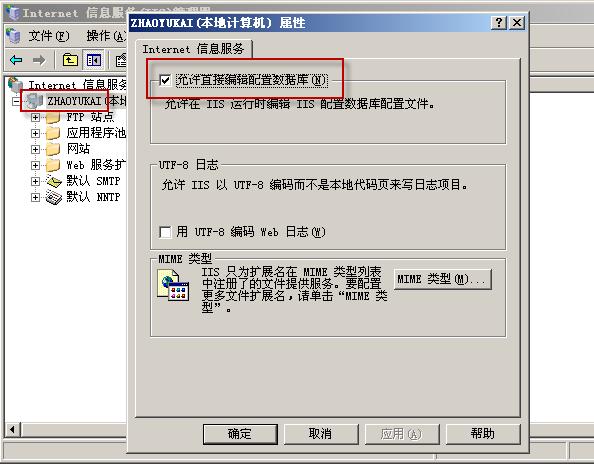The width and height of the screenshot is (594, 464).
Task: Click the forward arrow toolbar icon
Action: pos(39,60)
